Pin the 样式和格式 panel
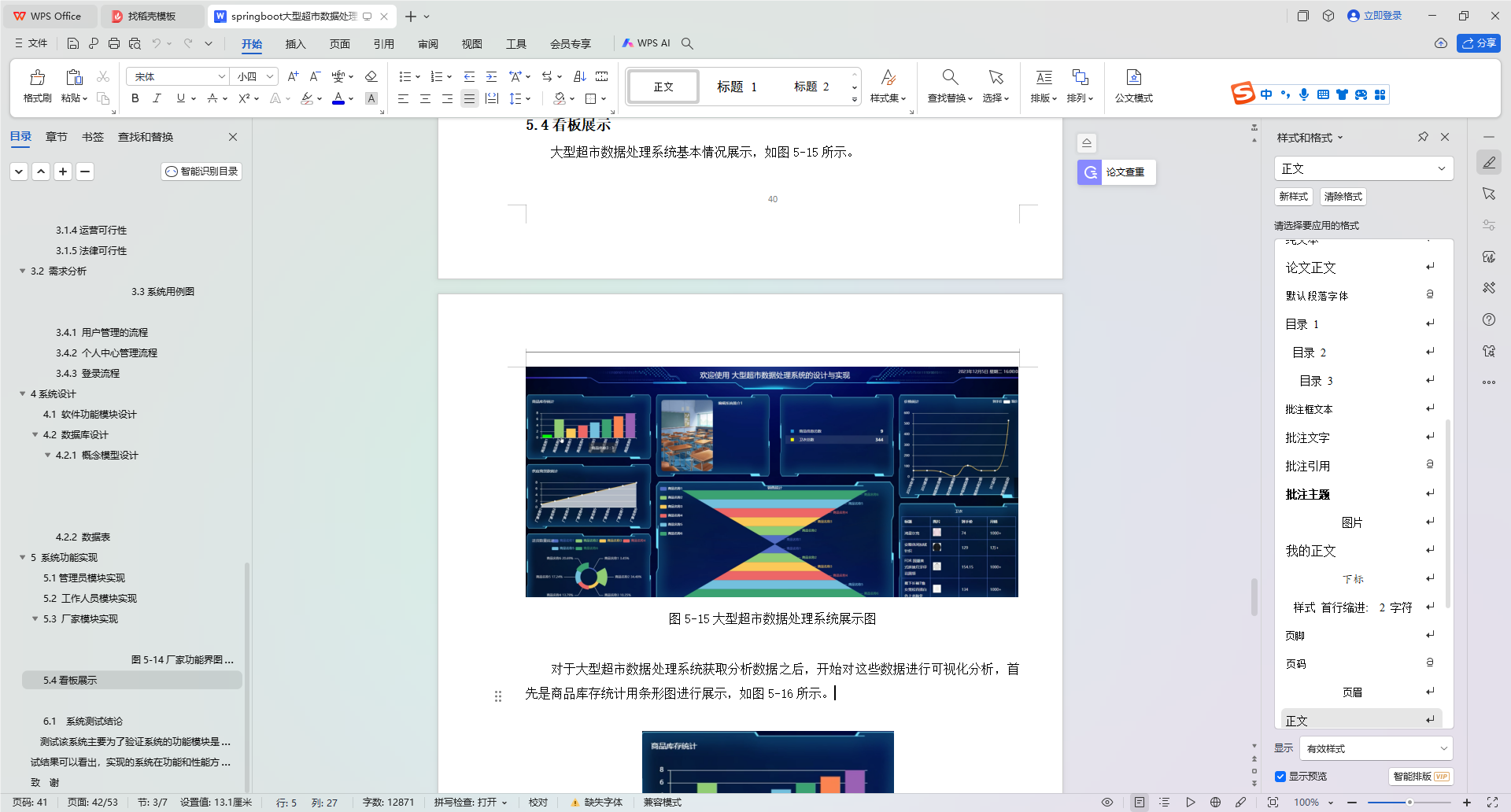This screenshot has height=812, width=1511. 1423,137
